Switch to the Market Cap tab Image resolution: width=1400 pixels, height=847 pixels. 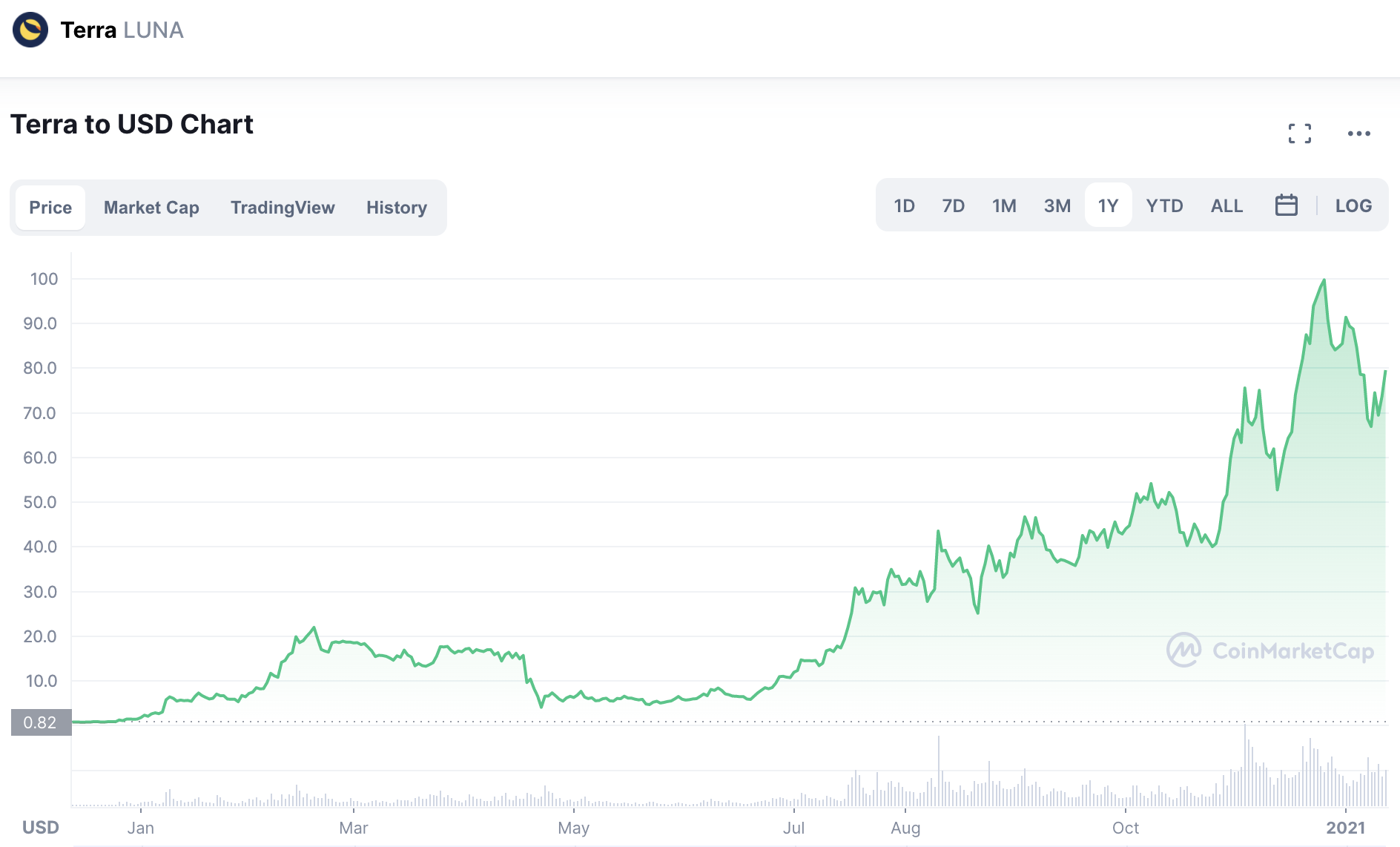click(151, 208)
